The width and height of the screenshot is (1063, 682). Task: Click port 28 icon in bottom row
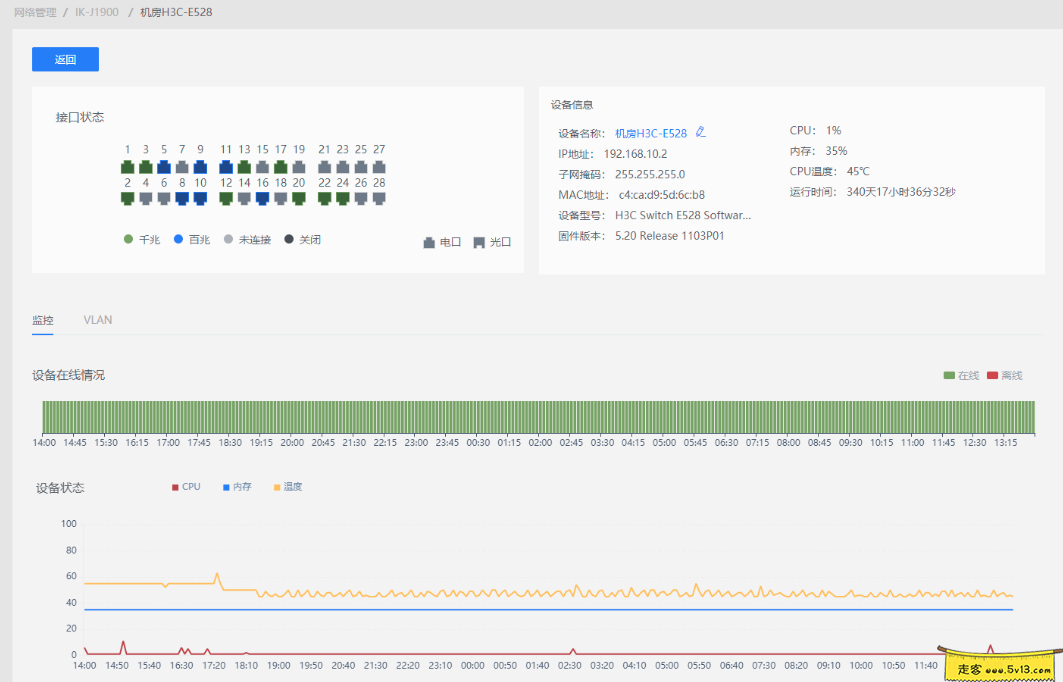379,199
